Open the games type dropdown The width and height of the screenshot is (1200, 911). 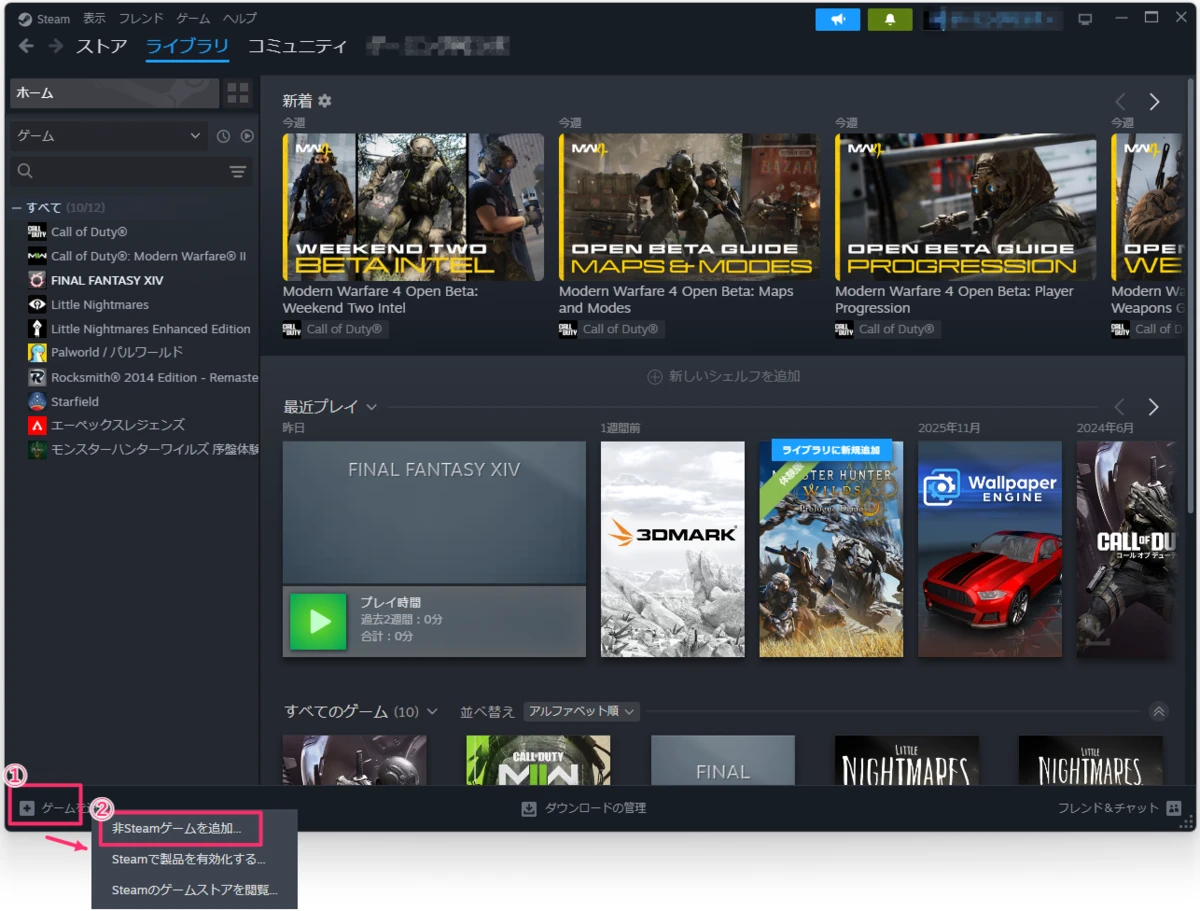[x=108, y=136]
